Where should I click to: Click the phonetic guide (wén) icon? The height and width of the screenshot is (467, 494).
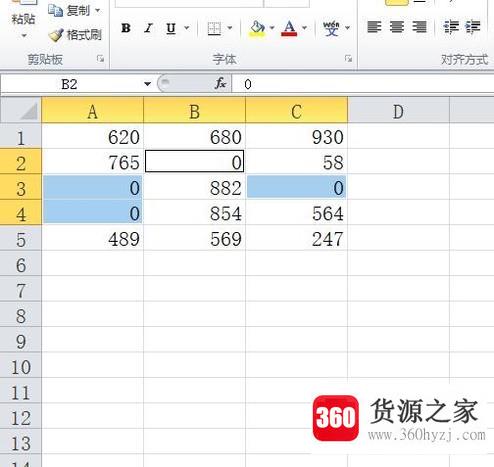pos(331,29)
